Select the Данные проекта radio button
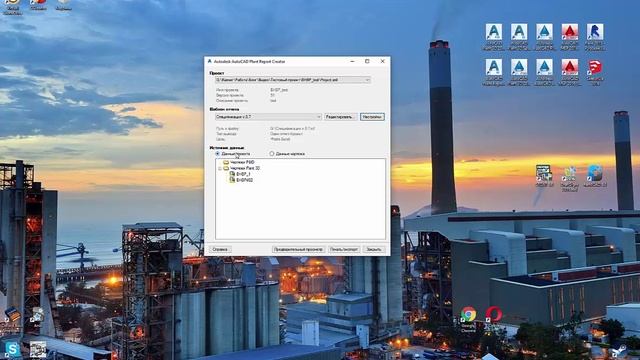Viewport: 640px width, 360px height. [x=218, y=154]
